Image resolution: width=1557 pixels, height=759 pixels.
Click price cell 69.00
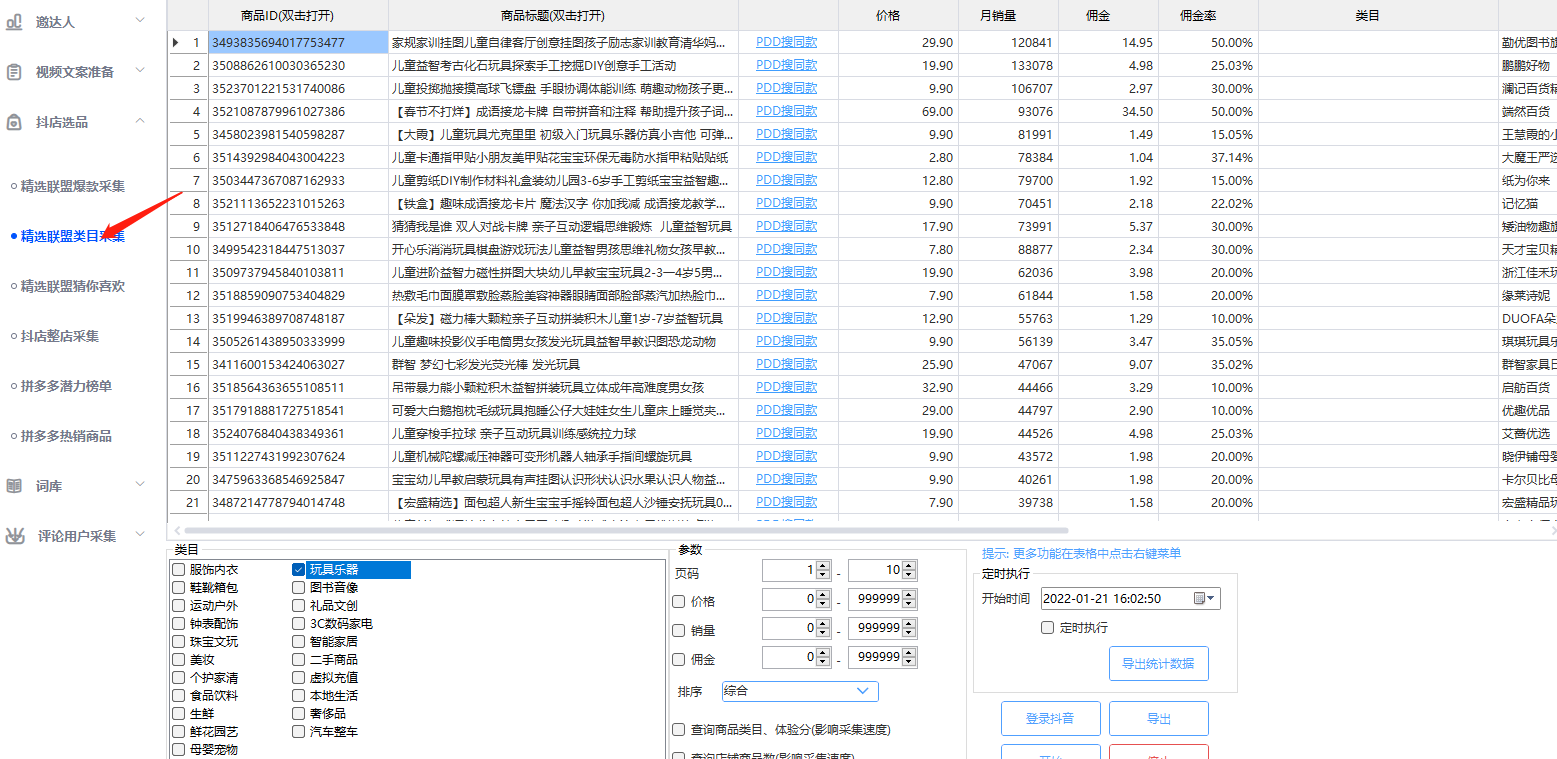pos(898,111)
